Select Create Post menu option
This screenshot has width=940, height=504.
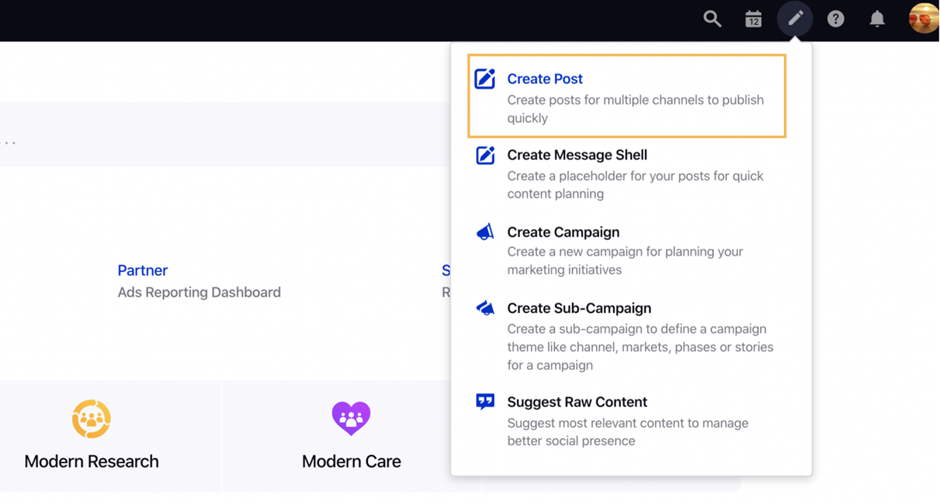click(545, 79)
